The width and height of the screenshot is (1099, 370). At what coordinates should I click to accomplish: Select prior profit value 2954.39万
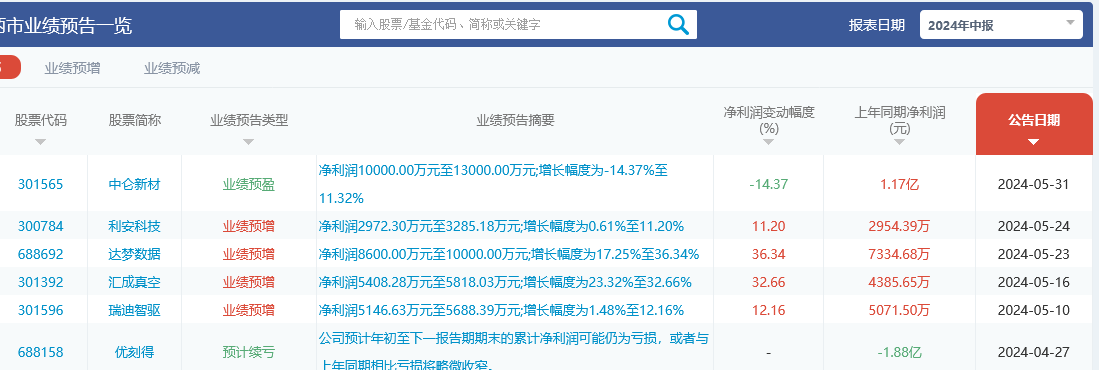(900, 226)
